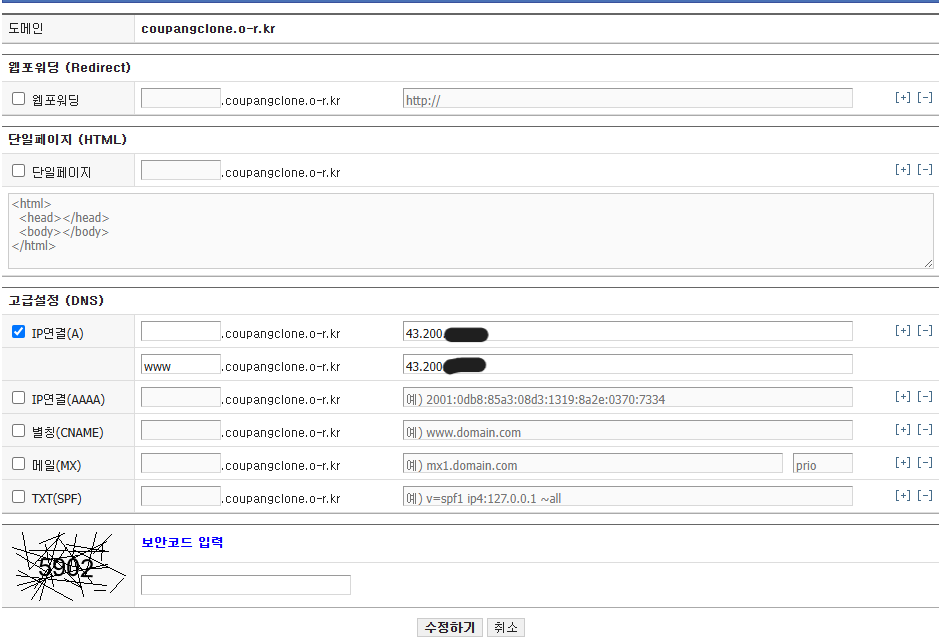
Task: Add a row with [+] in 웹포워딩
Action: pyautogui.click(x=902, y=97)
